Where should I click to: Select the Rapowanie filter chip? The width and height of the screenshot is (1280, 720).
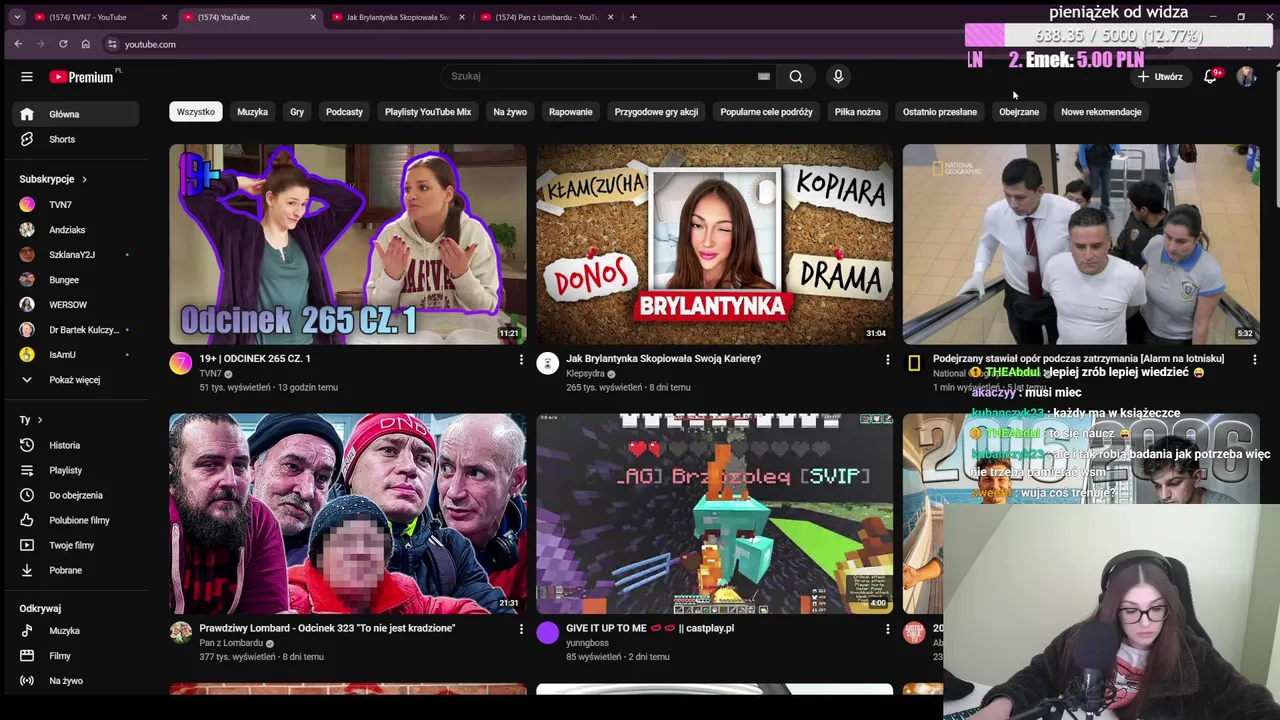[x=571, y=112]
